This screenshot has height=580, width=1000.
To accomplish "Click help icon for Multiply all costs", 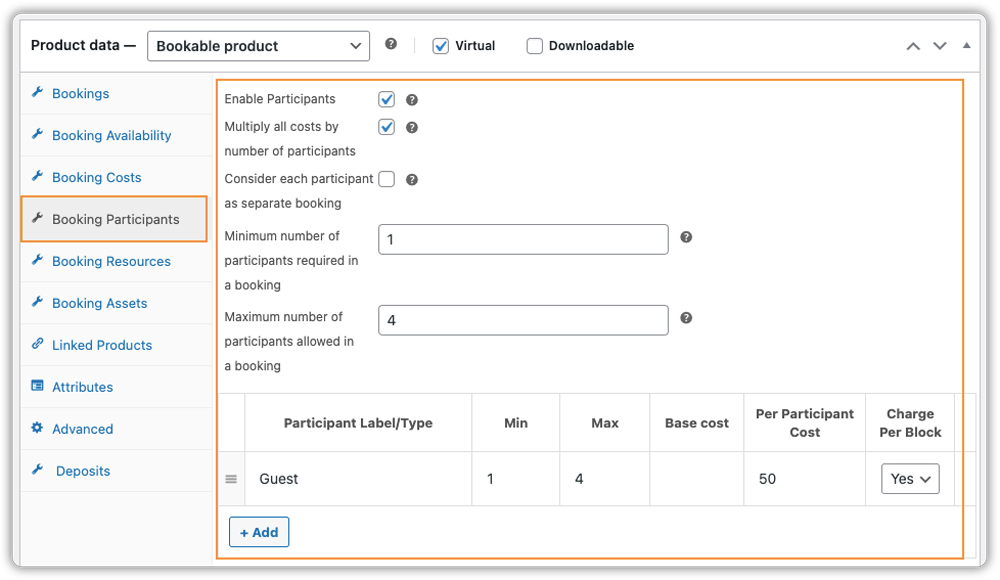I will [412, 128].
